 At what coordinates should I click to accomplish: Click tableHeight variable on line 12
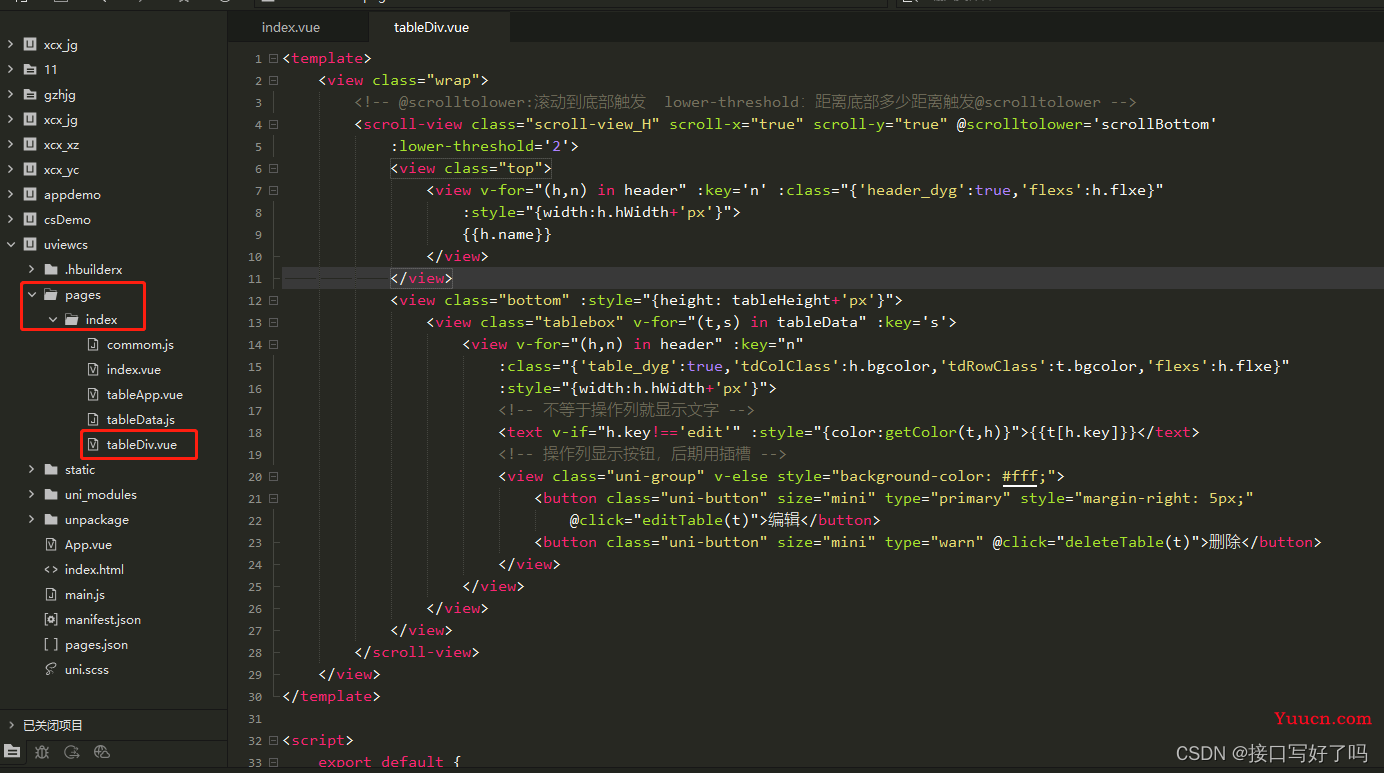coord(781,301)
